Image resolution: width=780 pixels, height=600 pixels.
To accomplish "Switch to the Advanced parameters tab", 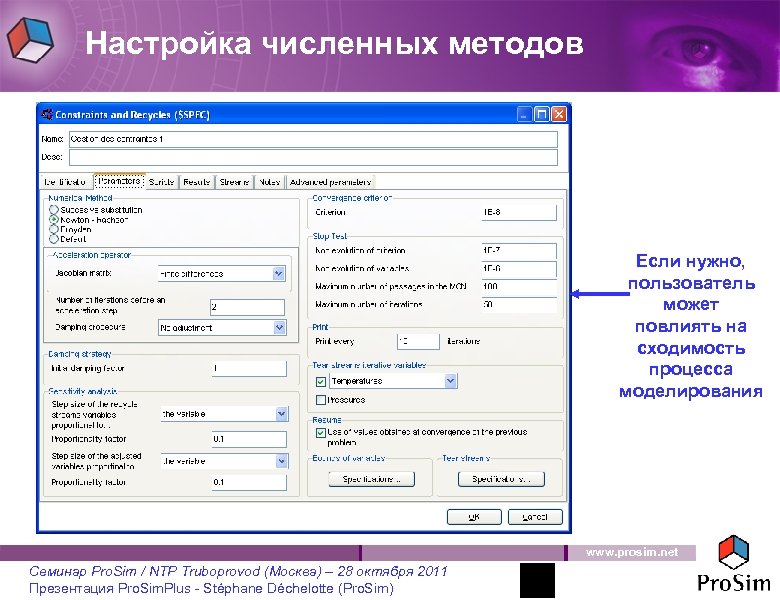I will click(330, 182).
